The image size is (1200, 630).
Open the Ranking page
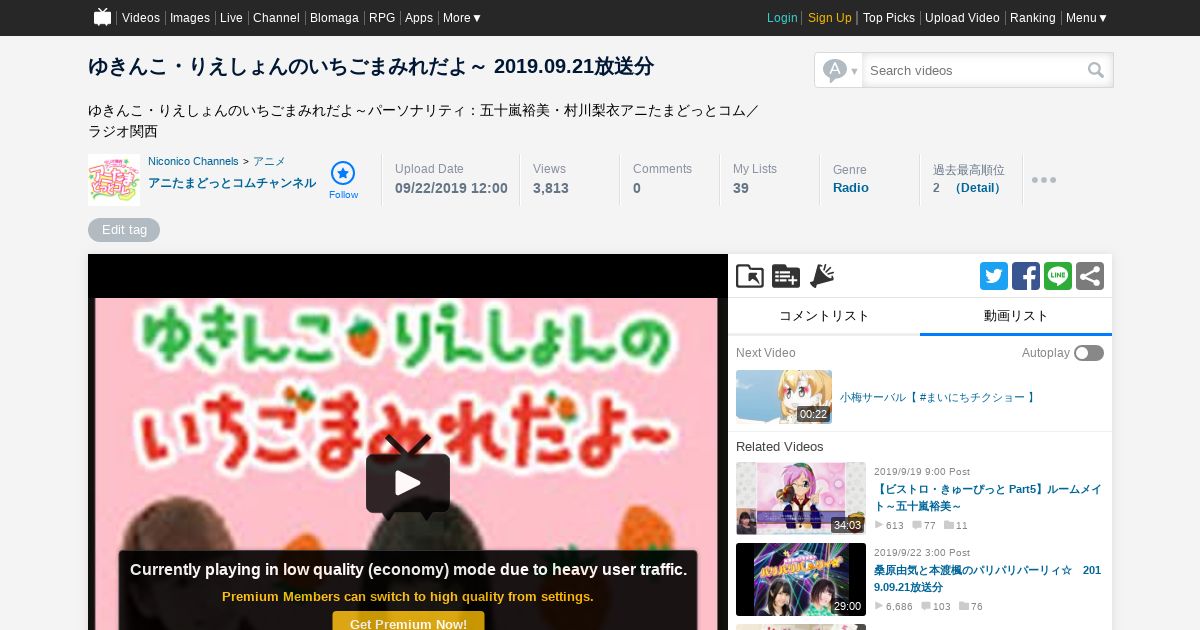pos(1033,18)
